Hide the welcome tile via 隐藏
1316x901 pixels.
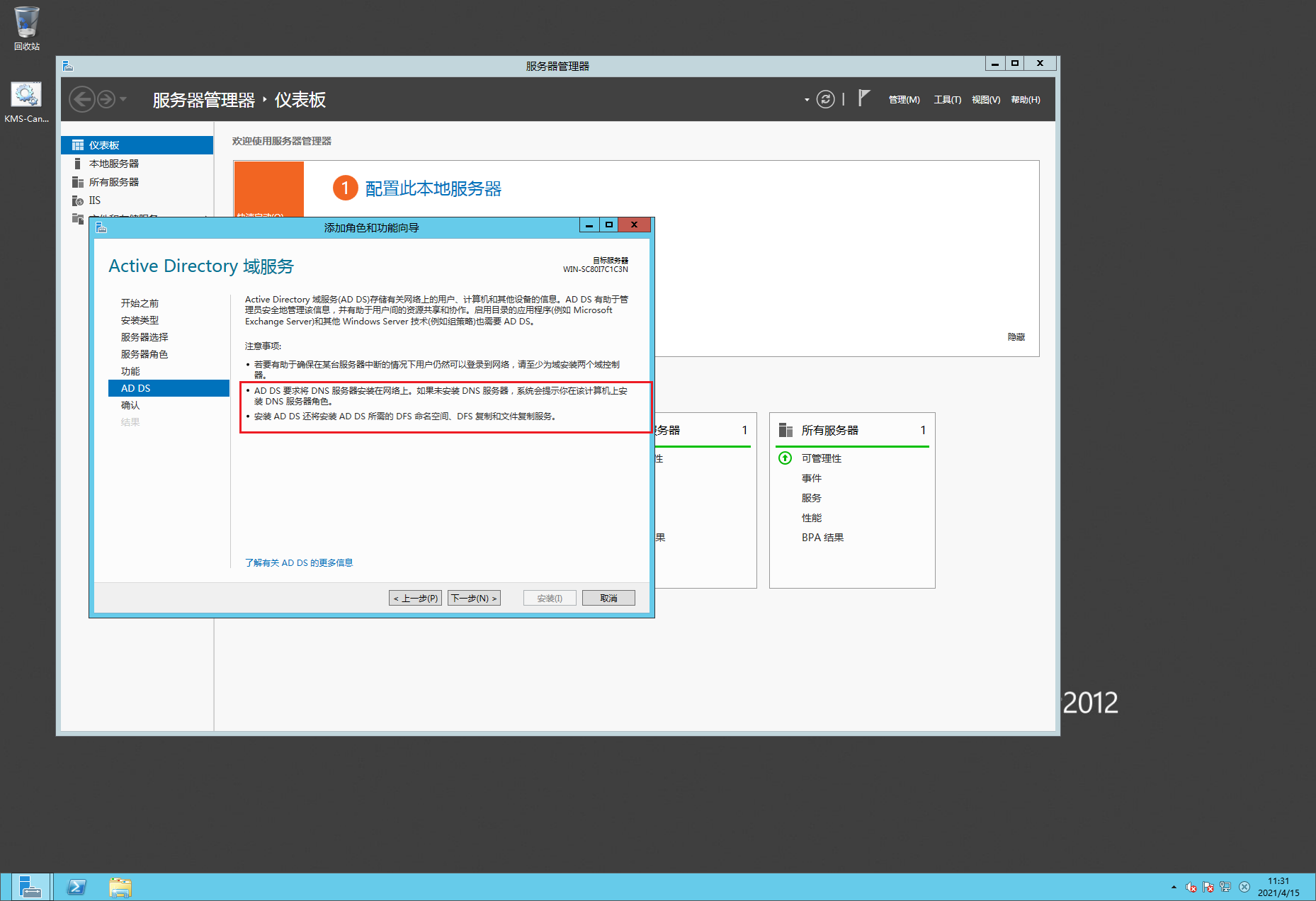click(1016, 337)
